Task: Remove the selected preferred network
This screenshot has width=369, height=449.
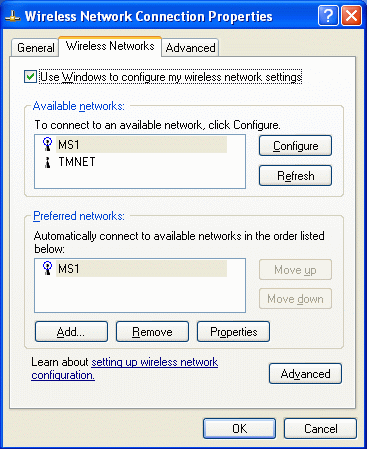Action: point(152,332)
